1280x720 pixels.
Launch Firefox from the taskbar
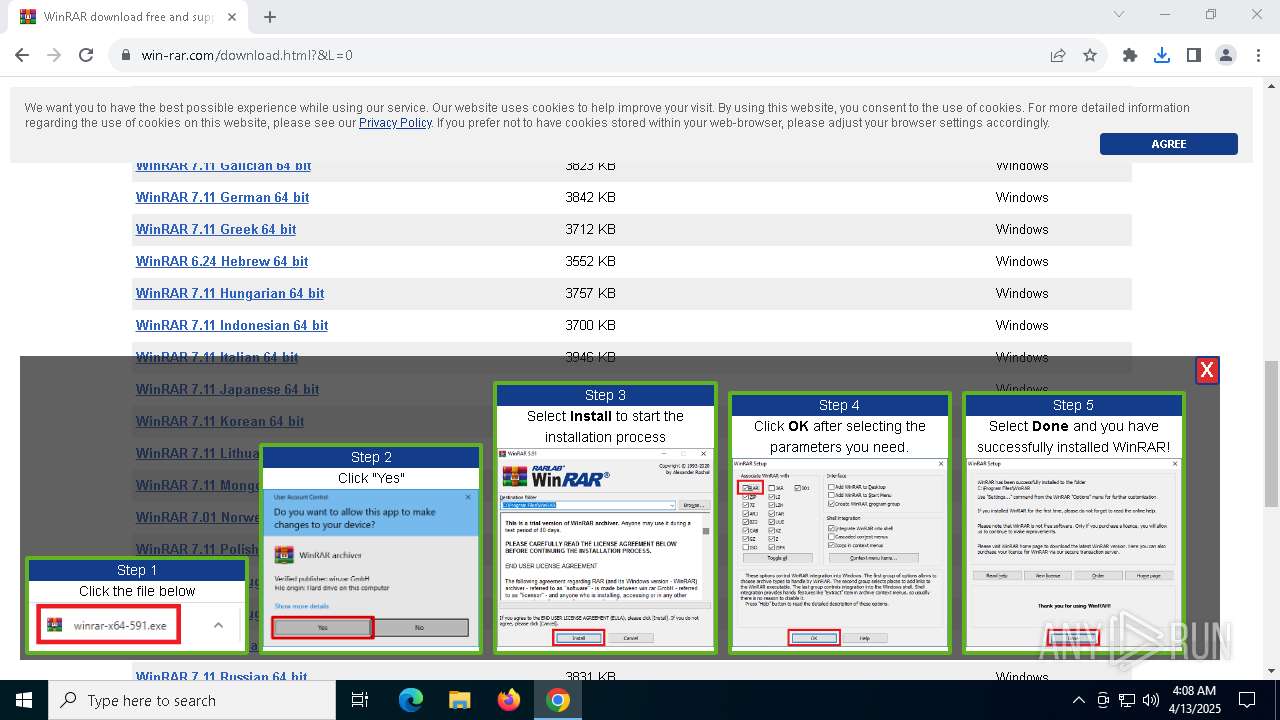coord(509,700)
